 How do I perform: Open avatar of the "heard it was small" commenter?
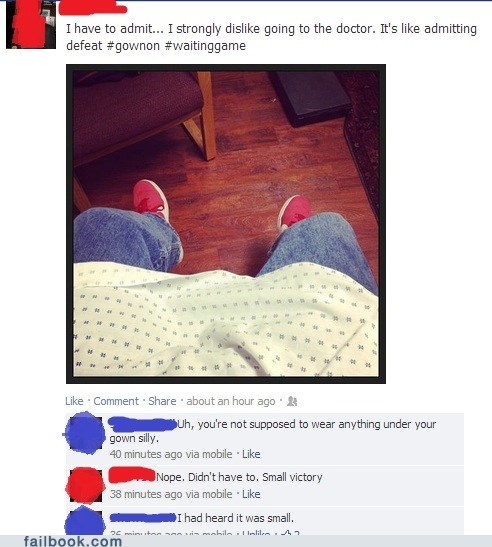[86, 522]
